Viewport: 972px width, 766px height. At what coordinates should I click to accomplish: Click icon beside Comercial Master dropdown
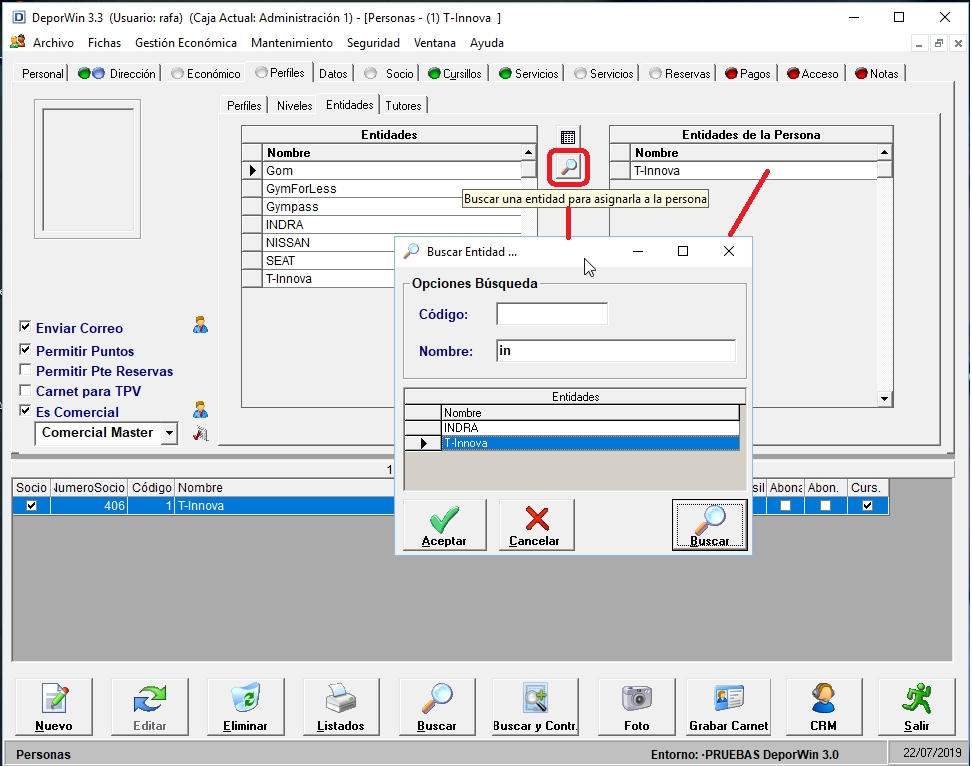[200, 433]
